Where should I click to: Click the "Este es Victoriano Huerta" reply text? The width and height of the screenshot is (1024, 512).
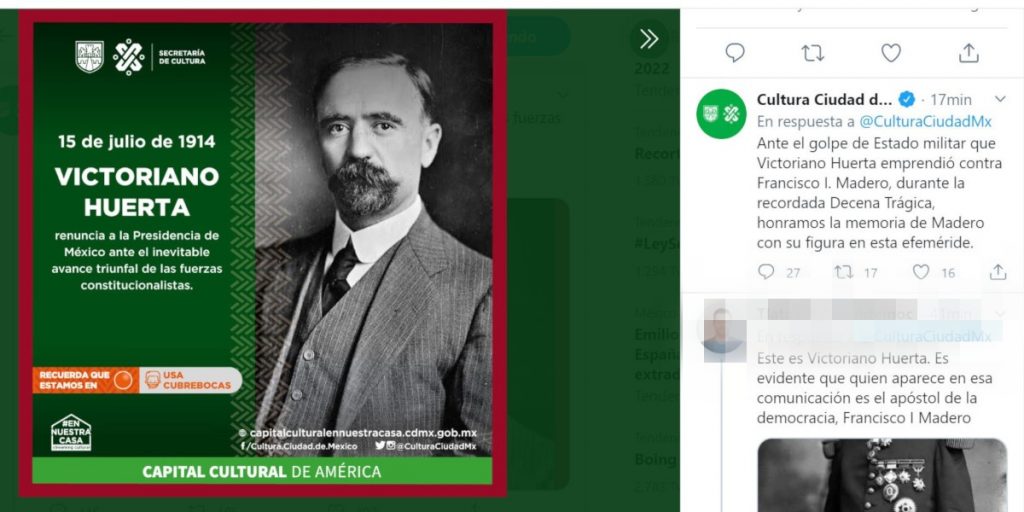point(876,388)
